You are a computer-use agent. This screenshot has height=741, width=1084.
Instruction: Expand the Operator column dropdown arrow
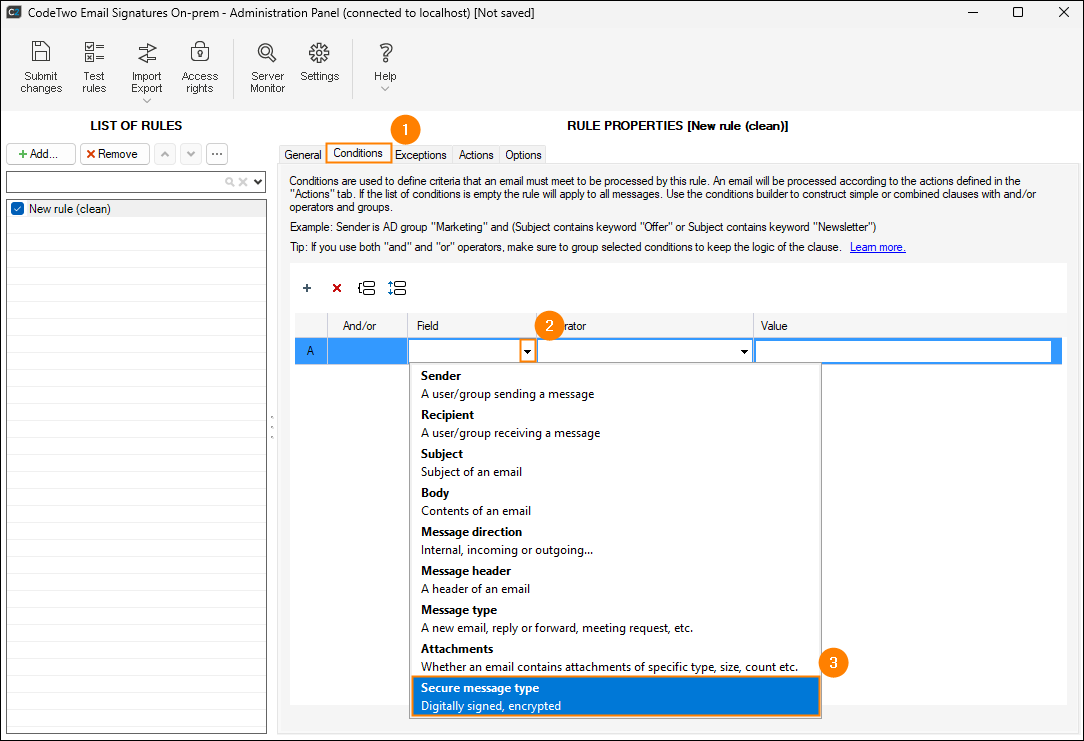[x=744, y=352]
